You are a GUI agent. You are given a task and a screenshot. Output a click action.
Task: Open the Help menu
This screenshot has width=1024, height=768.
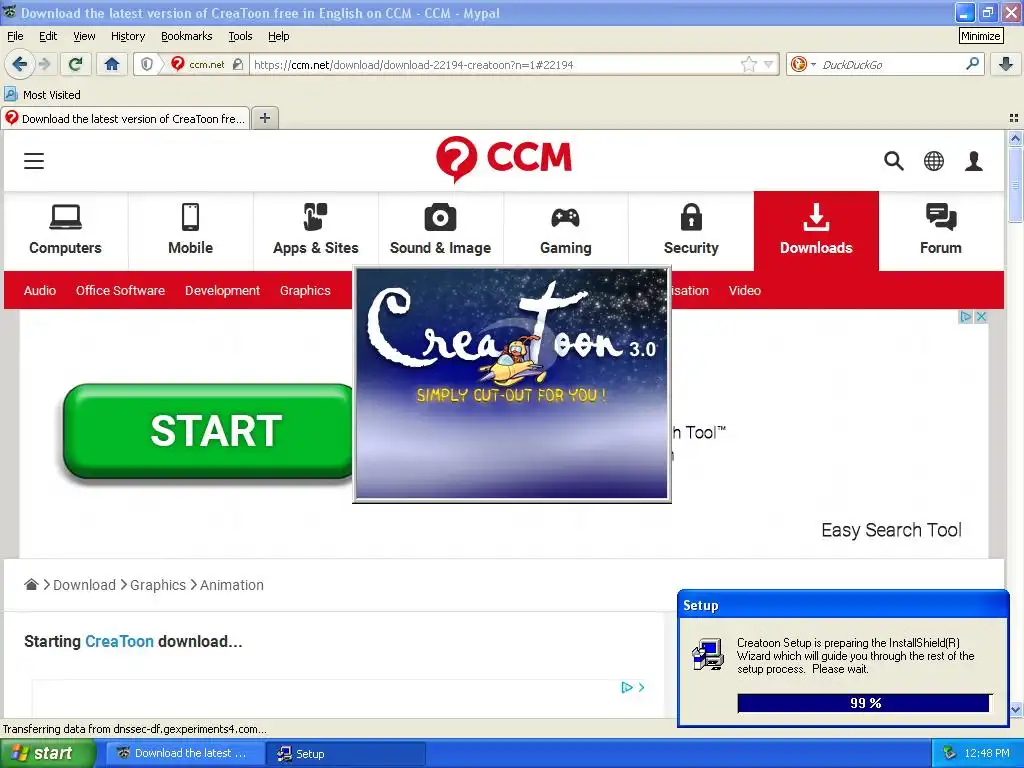tap(278, 36)
